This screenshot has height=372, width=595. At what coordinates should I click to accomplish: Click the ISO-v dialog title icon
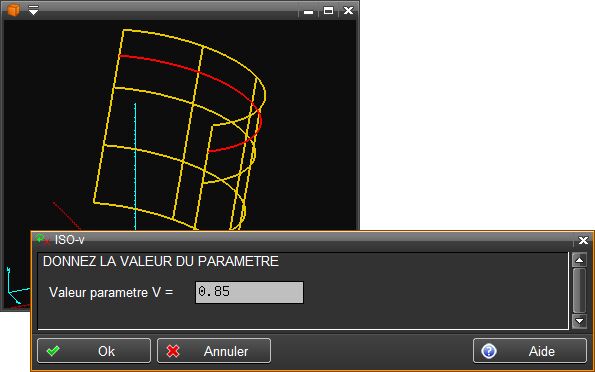[x=42, y=240]
